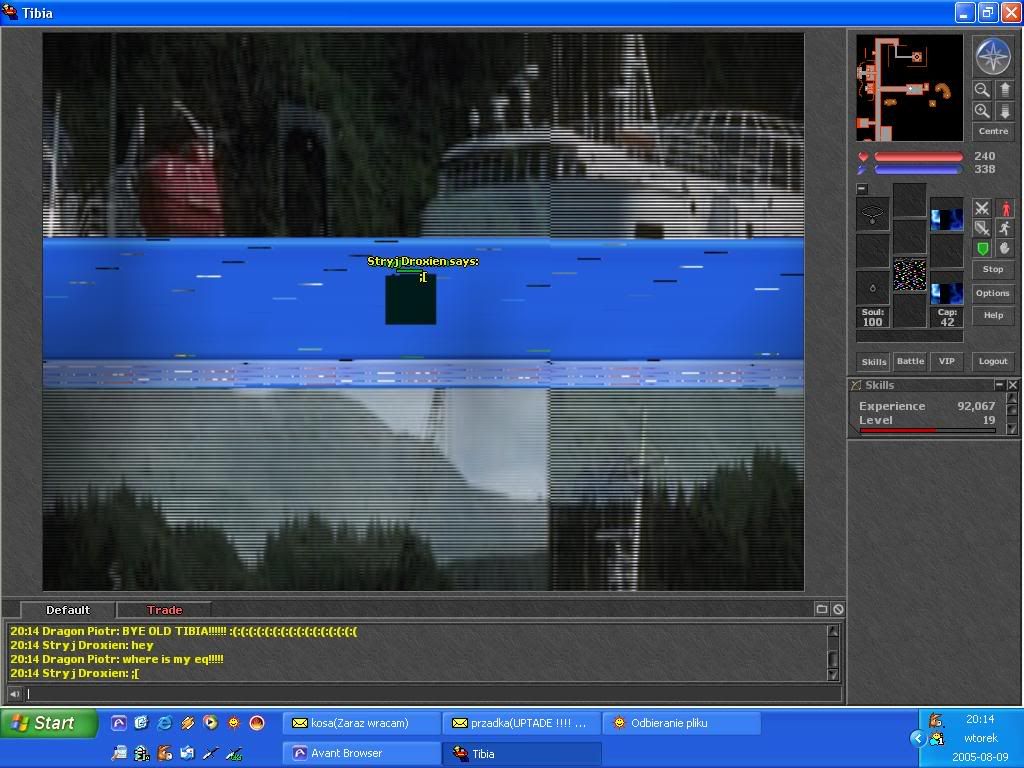Open the Options button
Image resolution: width=1024 pixels, height=768 pixels.
click(993, 293)
